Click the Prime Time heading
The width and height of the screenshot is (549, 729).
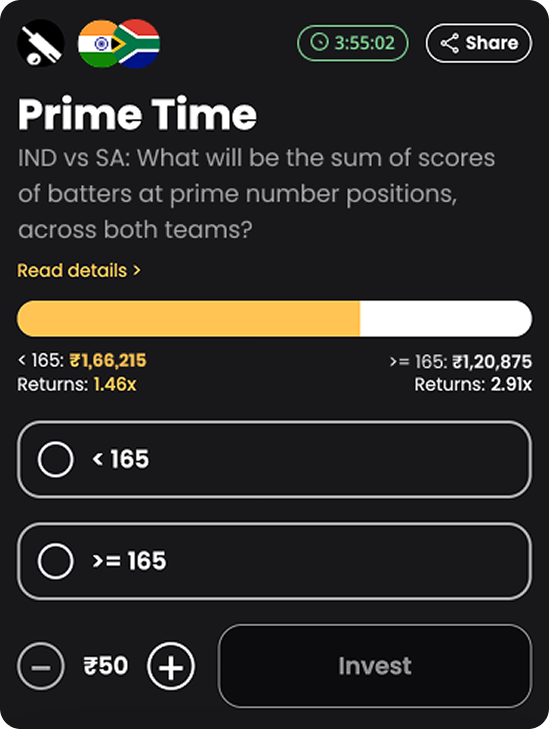tap(137, 114)
